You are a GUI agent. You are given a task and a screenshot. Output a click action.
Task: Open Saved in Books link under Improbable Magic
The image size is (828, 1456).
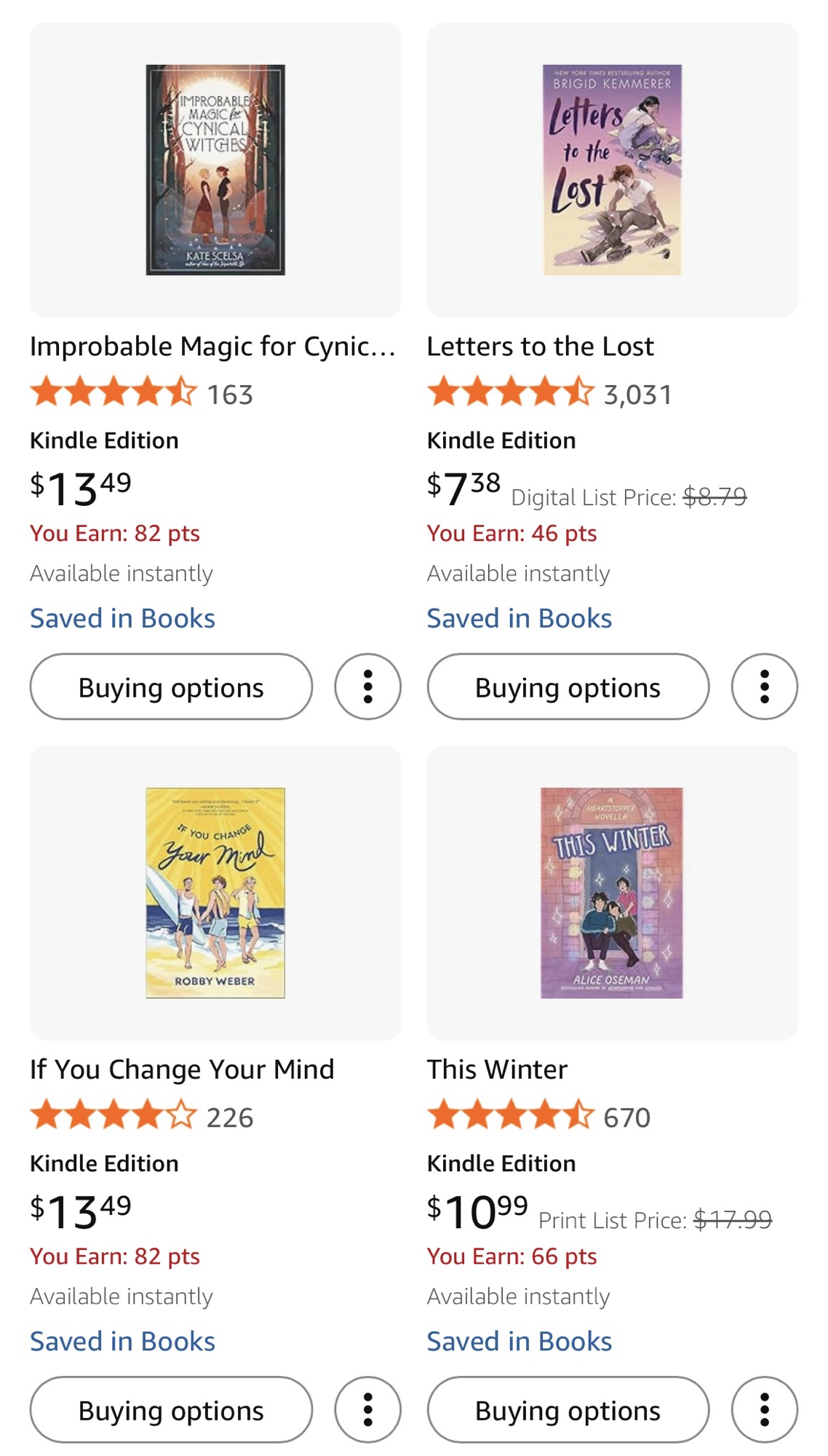pyautogui.click(x=122, y=618)
